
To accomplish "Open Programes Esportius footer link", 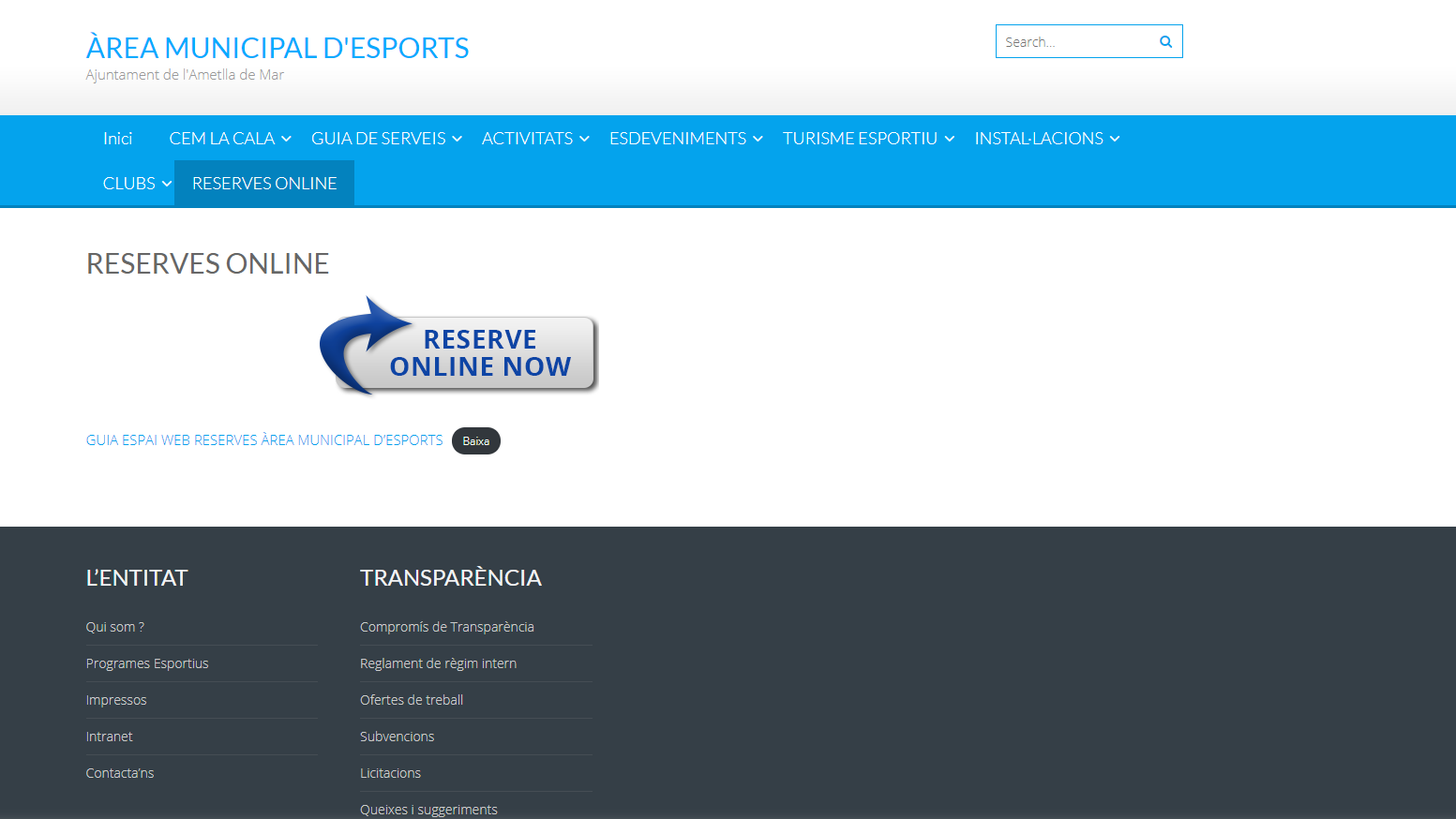I will [x=147, y=663].
